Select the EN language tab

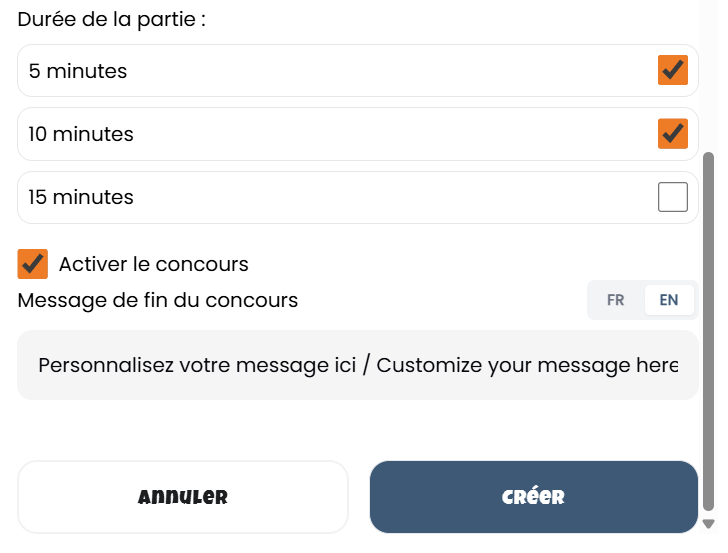(x=669, y=300)
